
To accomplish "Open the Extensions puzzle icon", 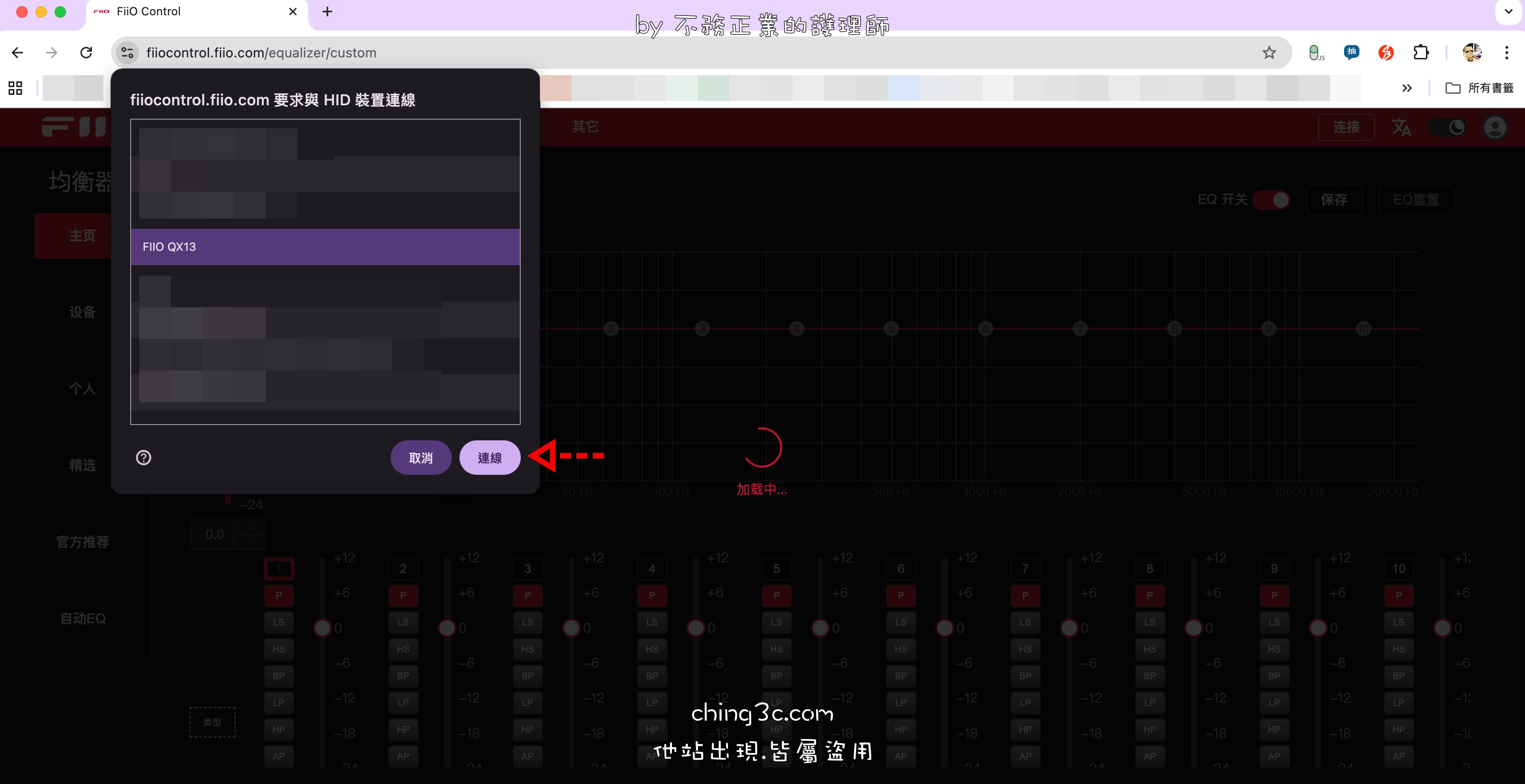I will pos(1421,53).
